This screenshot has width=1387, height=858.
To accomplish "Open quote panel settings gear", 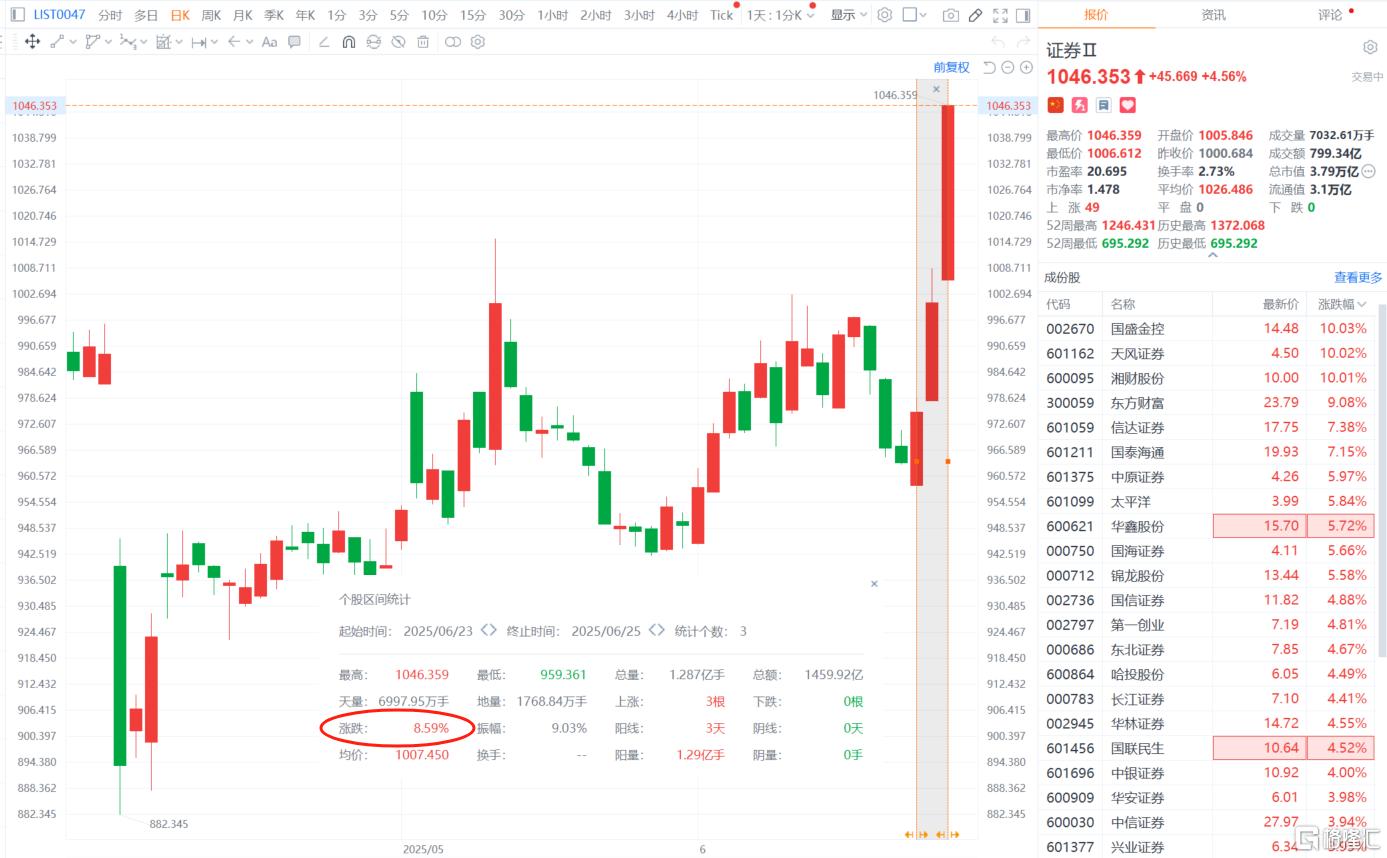I will point(1370,48).
